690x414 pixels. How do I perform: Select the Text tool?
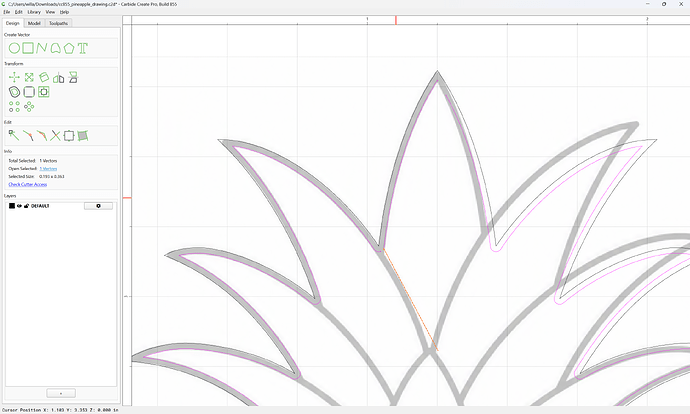coord(83,48)
